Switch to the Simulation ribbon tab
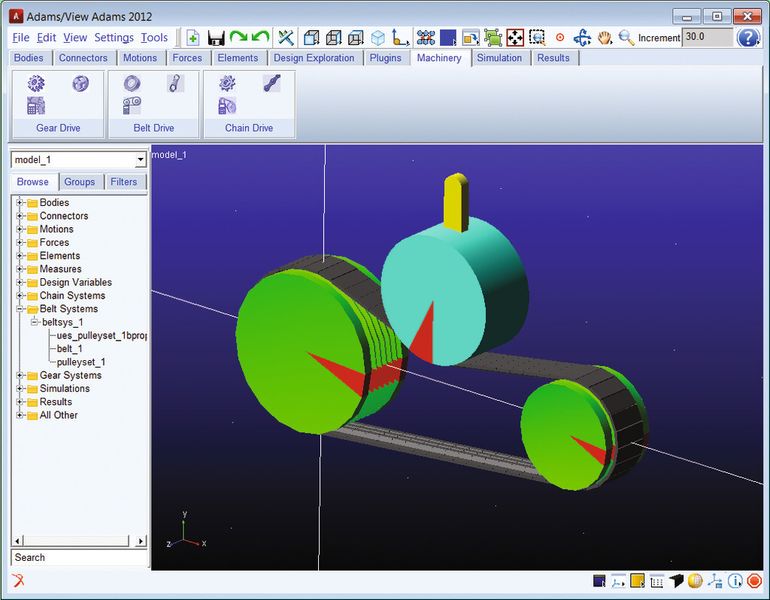The width and height of the screenshot is (770, 600). [x=499, y=58]
